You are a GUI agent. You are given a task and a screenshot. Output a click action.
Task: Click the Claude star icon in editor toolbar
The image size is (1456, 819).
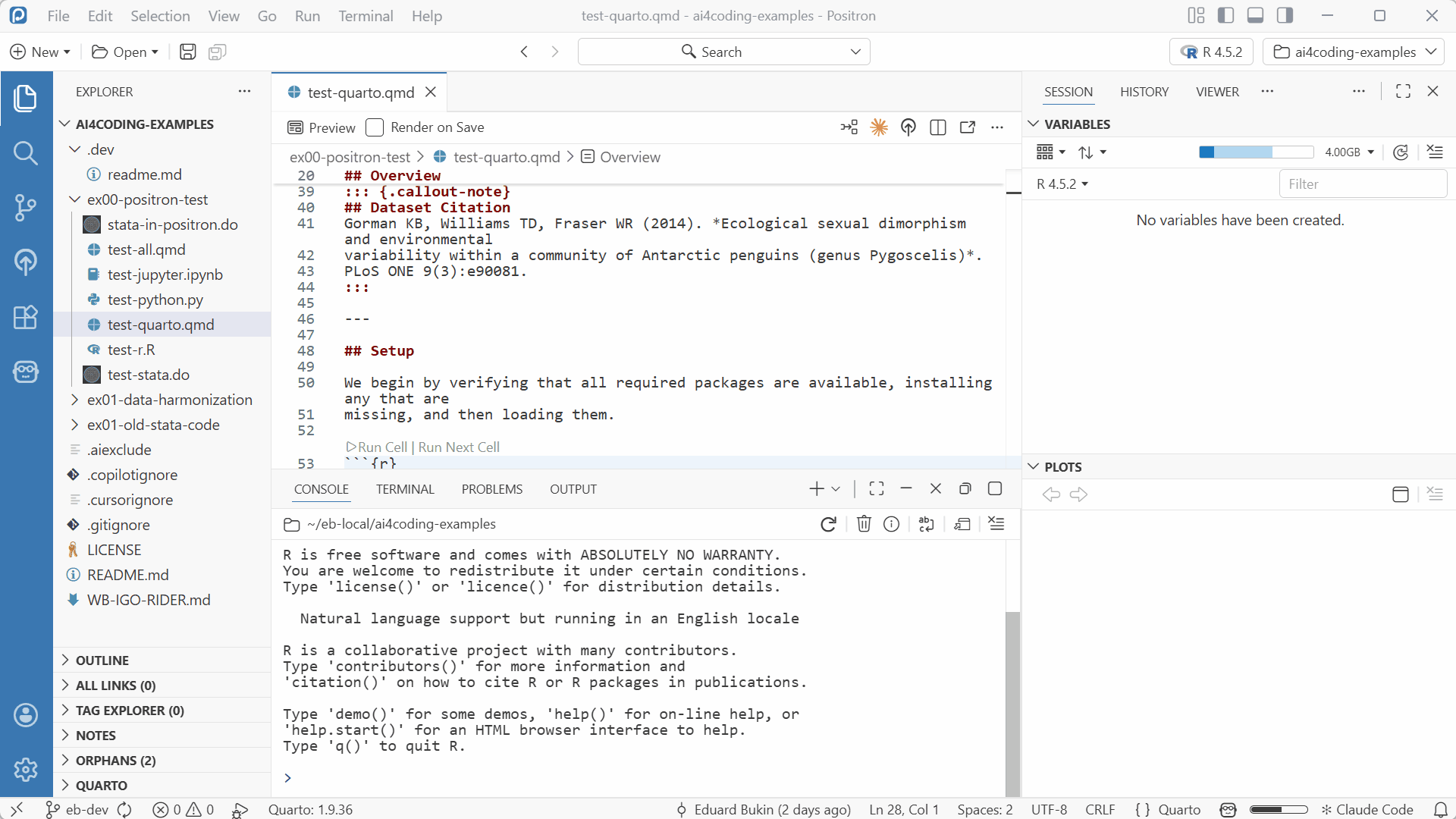(x=879, y=127)
